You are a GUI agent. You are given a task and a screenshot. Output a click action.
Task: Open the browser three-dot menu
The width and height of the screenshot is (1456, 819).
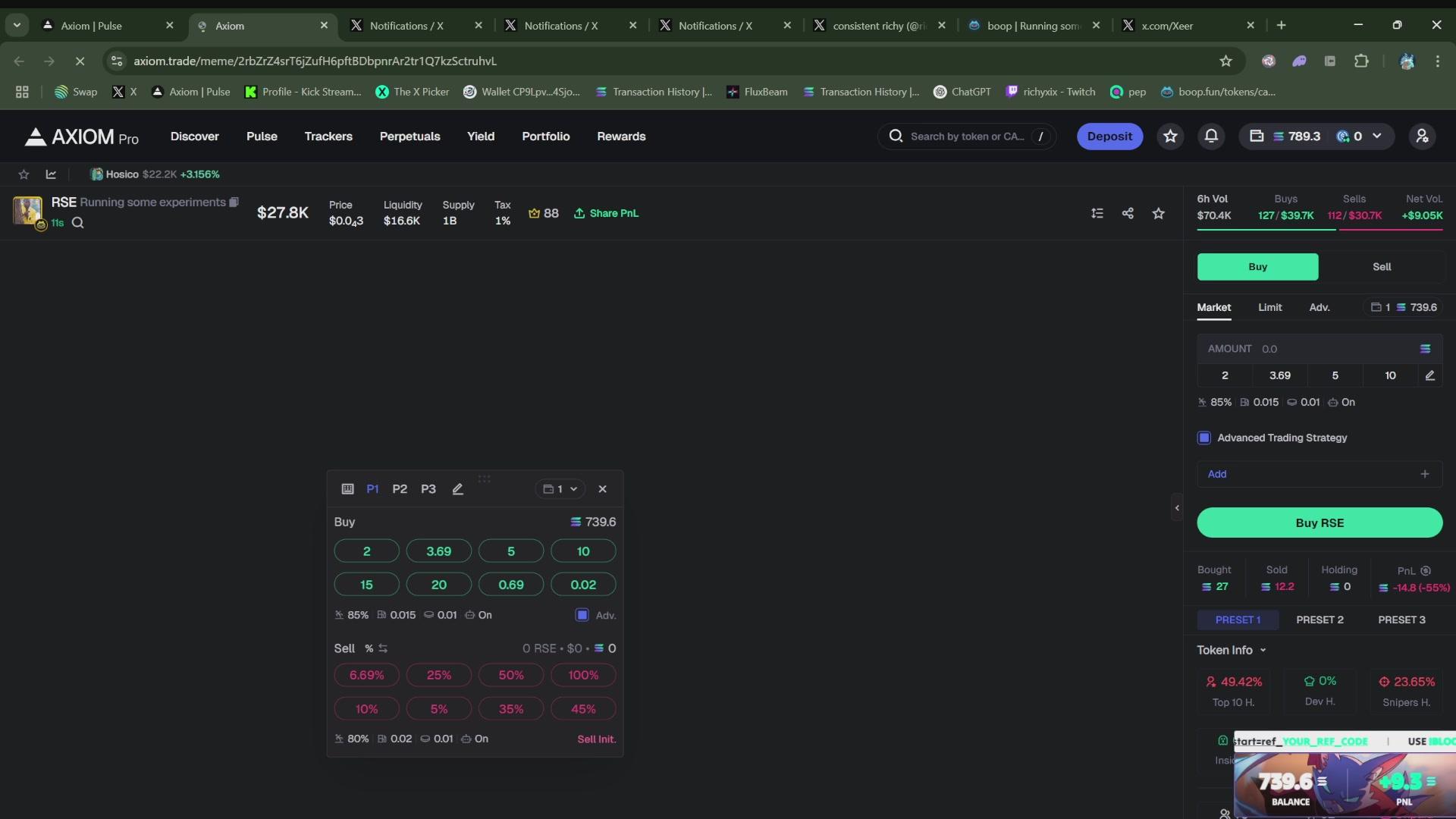(x=1437, y=61)
